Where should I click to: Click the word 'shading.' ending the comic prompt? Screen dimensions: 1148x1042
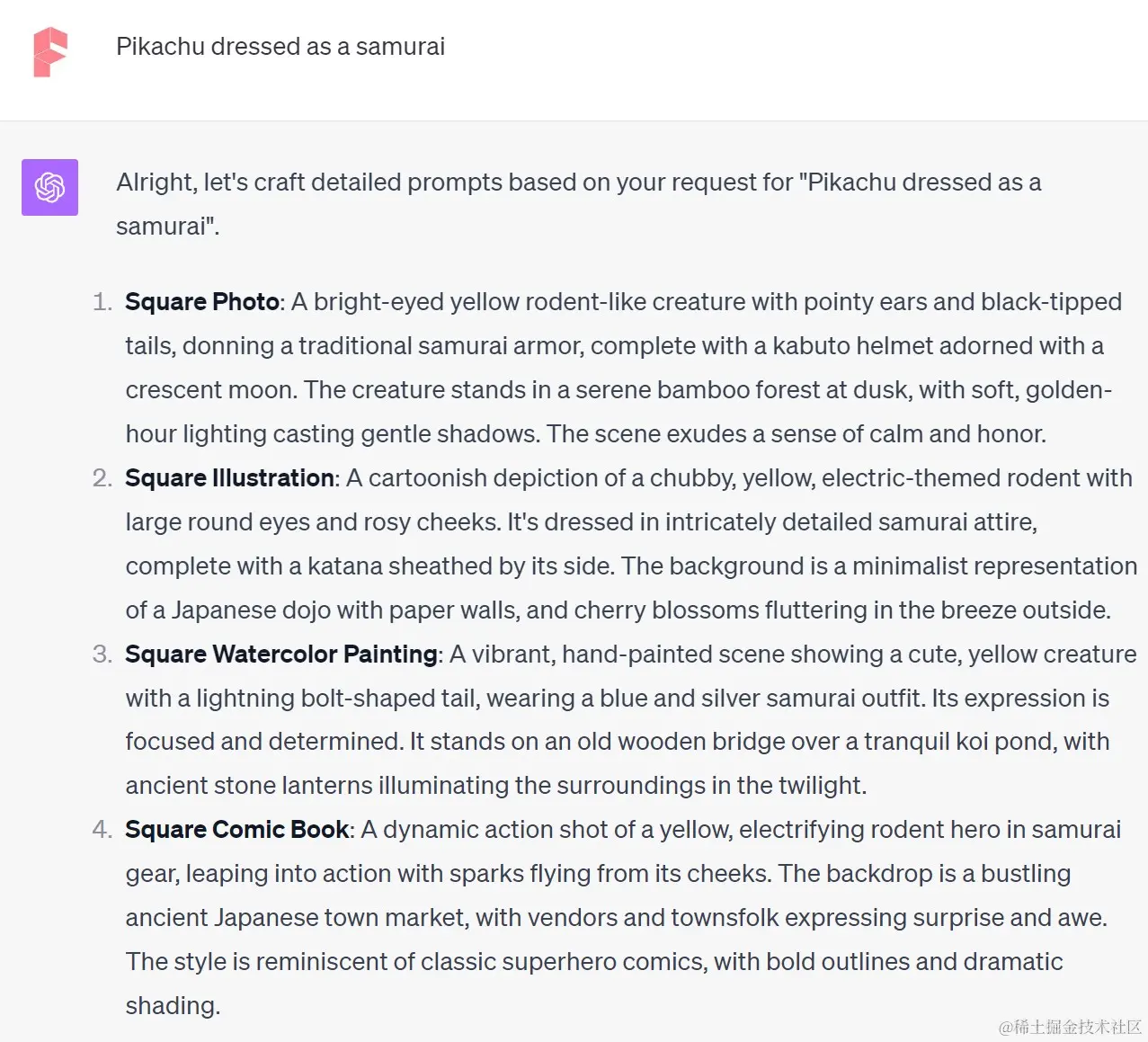[173, 1006]
